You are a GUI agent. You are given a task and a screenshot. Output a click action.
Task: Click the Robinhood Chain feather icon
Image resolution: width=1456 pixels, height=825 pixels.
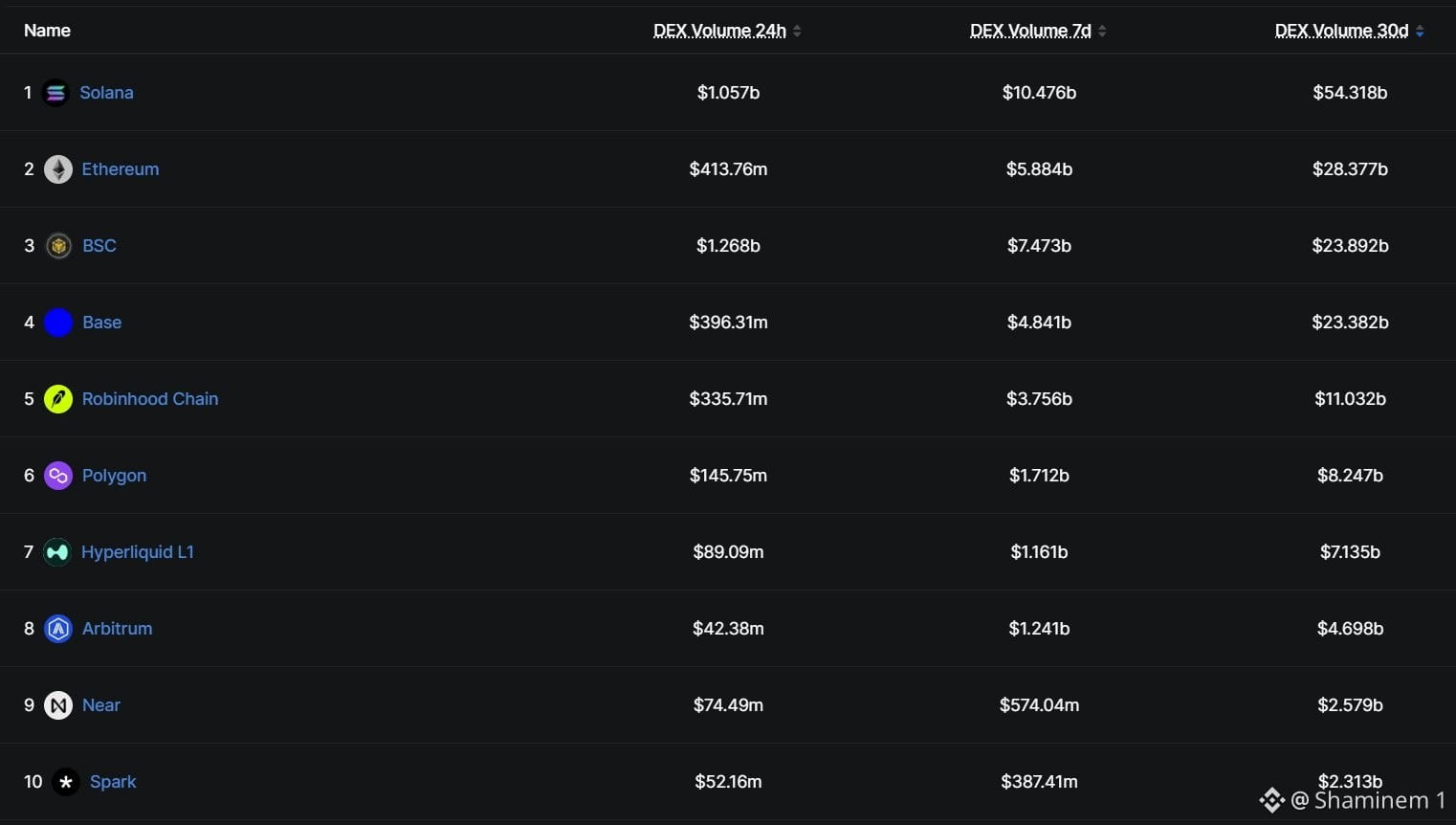[58, 399]
